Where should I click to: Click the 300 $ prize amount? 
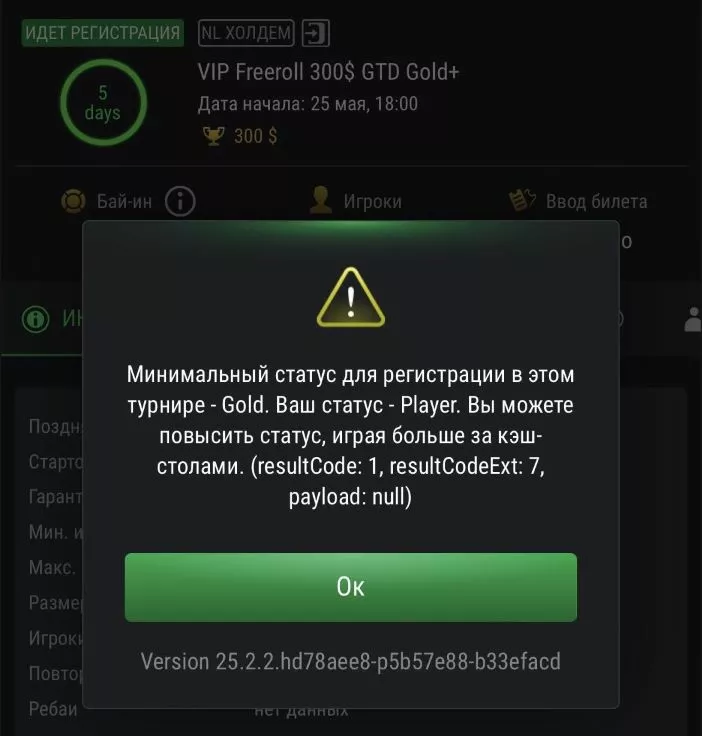256,136
